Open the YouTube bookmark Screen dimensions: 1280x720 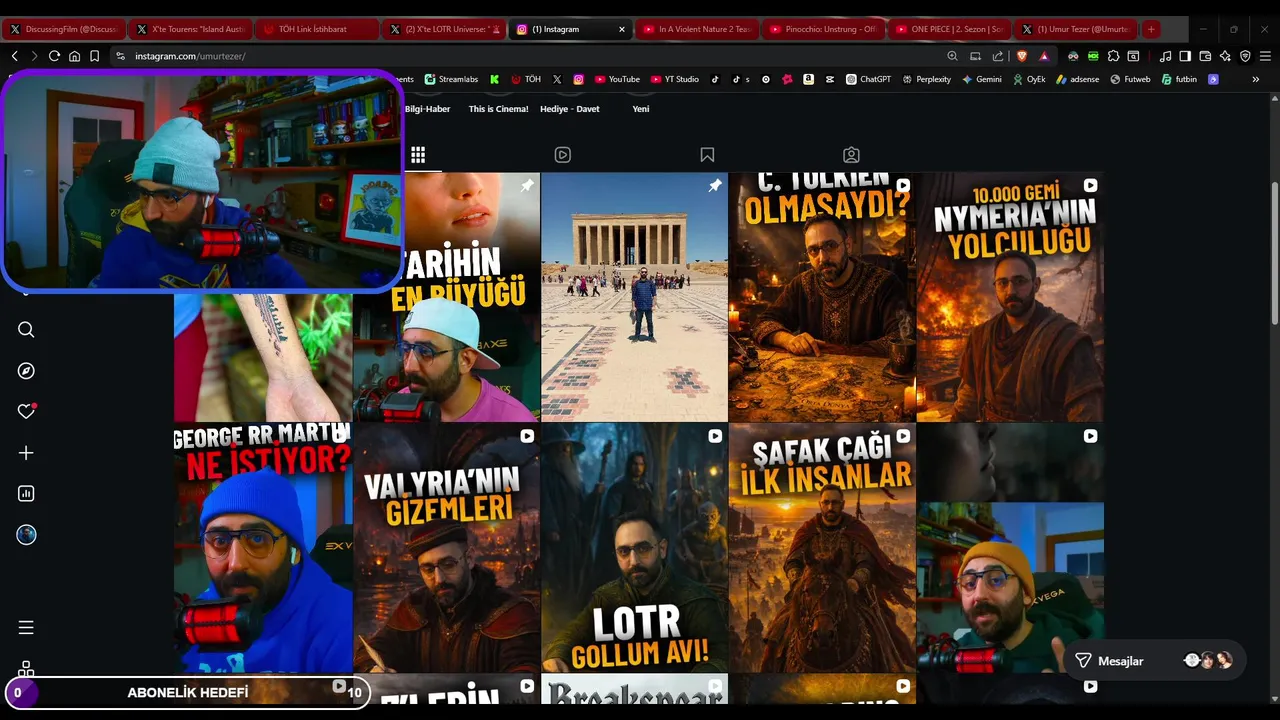[617, 79]
